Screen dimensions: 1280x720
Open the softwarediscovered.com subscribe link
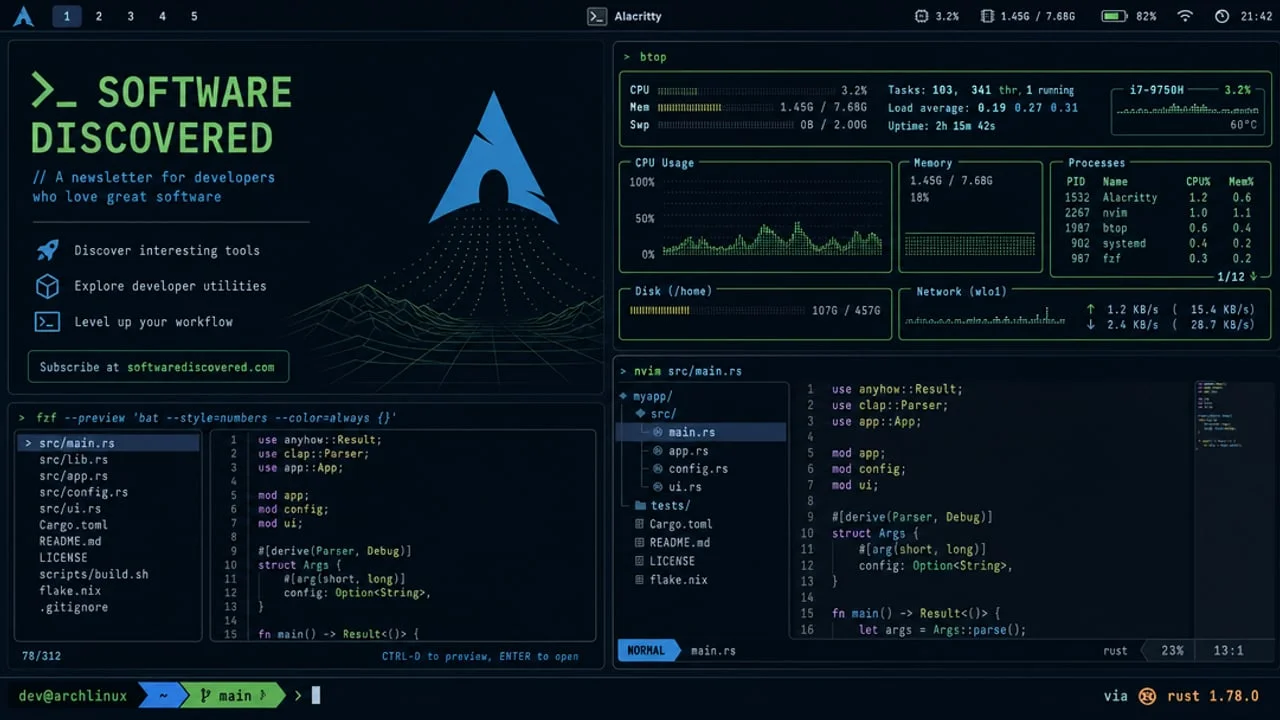click(200, 367)
